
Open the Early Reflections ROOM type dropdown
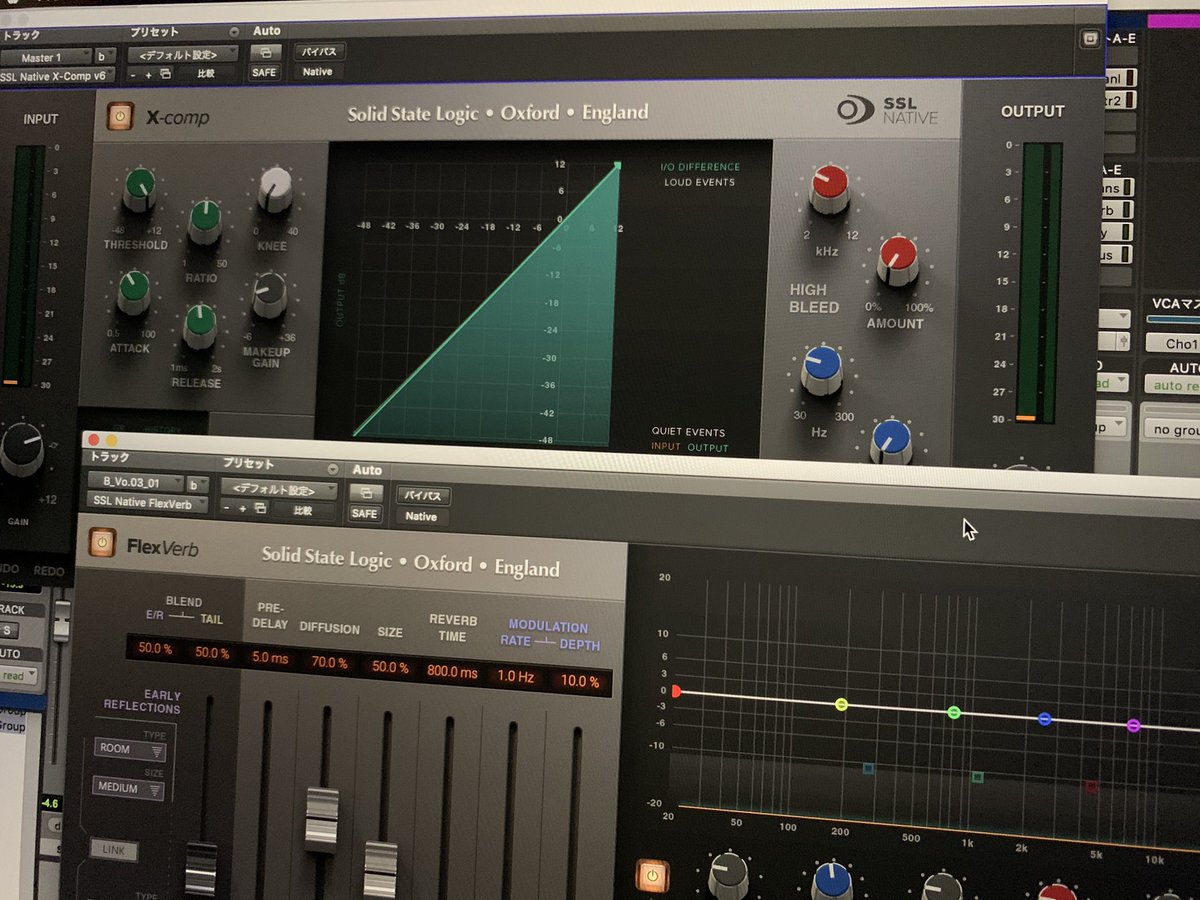click(x=130, y=749)
